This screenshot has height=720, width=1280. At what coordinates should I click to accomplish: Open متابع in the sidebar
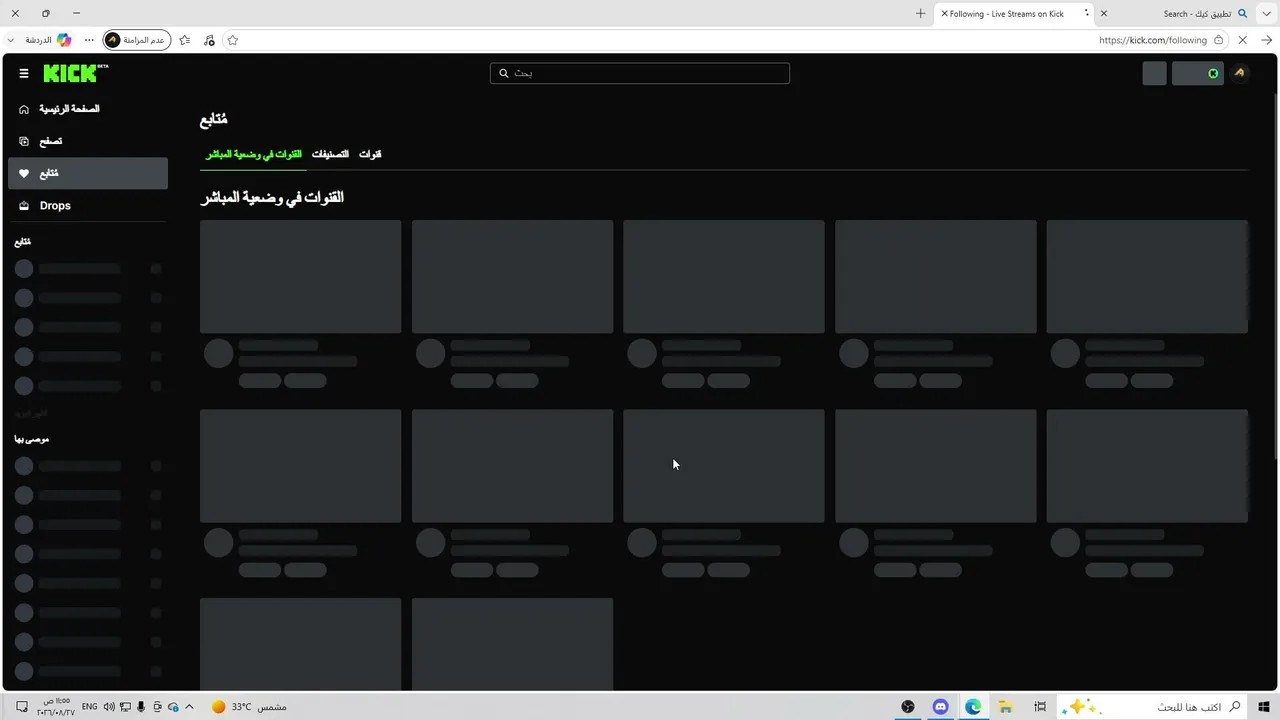point(88,173)
